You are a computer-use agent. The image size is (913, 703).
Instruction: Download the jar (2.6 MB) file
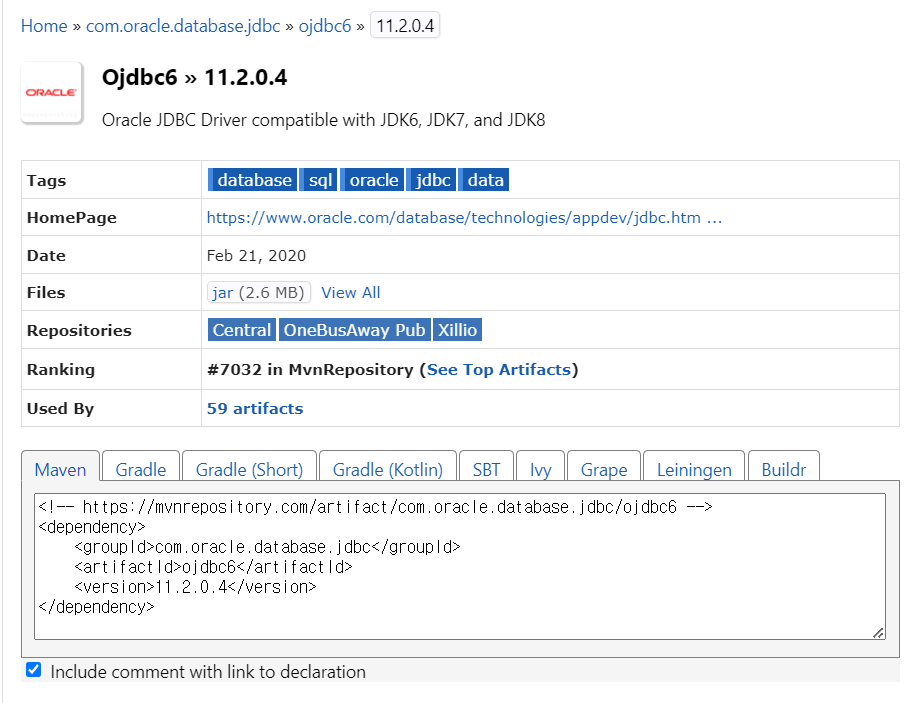(x=259, y=292)
